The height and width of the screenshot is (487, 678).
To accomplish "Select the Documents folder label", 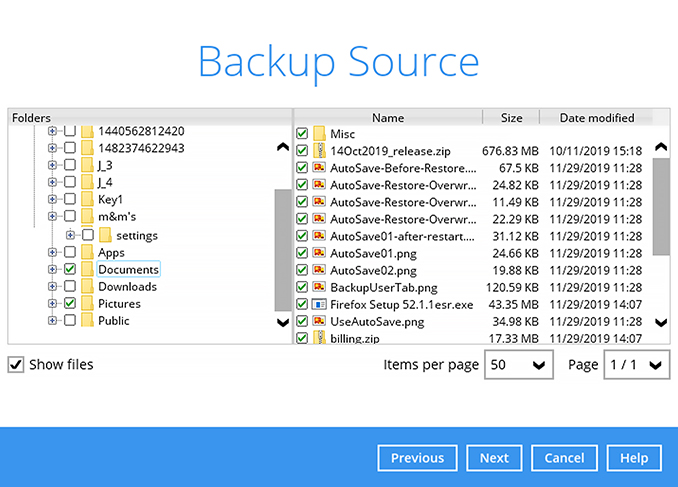I will 128,269.
